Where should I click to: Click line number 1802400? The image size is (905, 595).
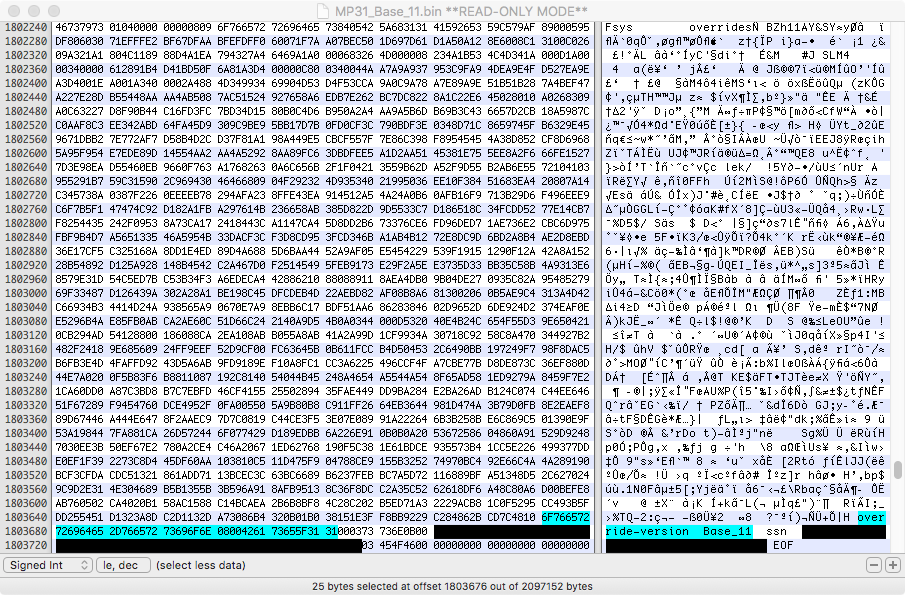click(x=26, y=83)
